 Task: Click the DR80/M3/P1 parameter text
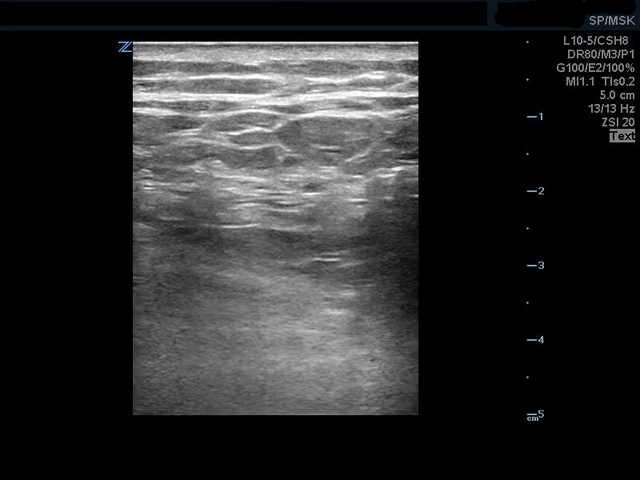pos(601,54)
